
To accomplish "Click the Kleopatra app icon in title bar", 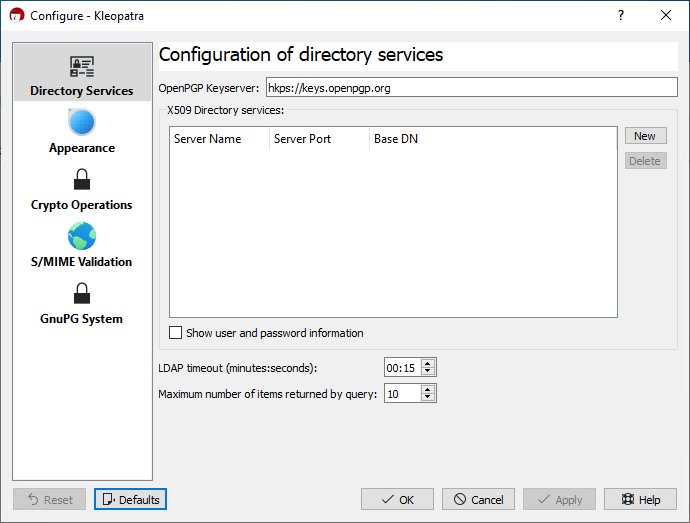I will point(17,15).
